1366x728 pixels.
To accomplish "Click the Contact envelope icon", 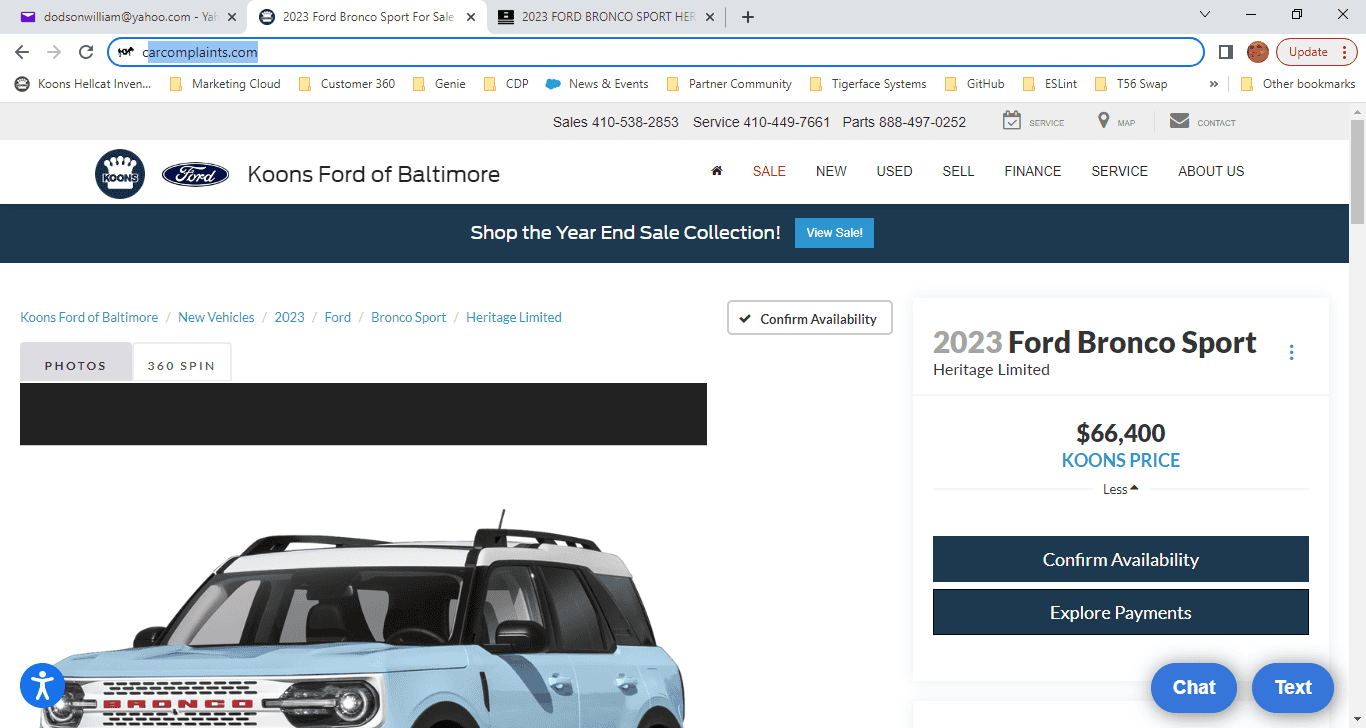I will pos(1179,121).
